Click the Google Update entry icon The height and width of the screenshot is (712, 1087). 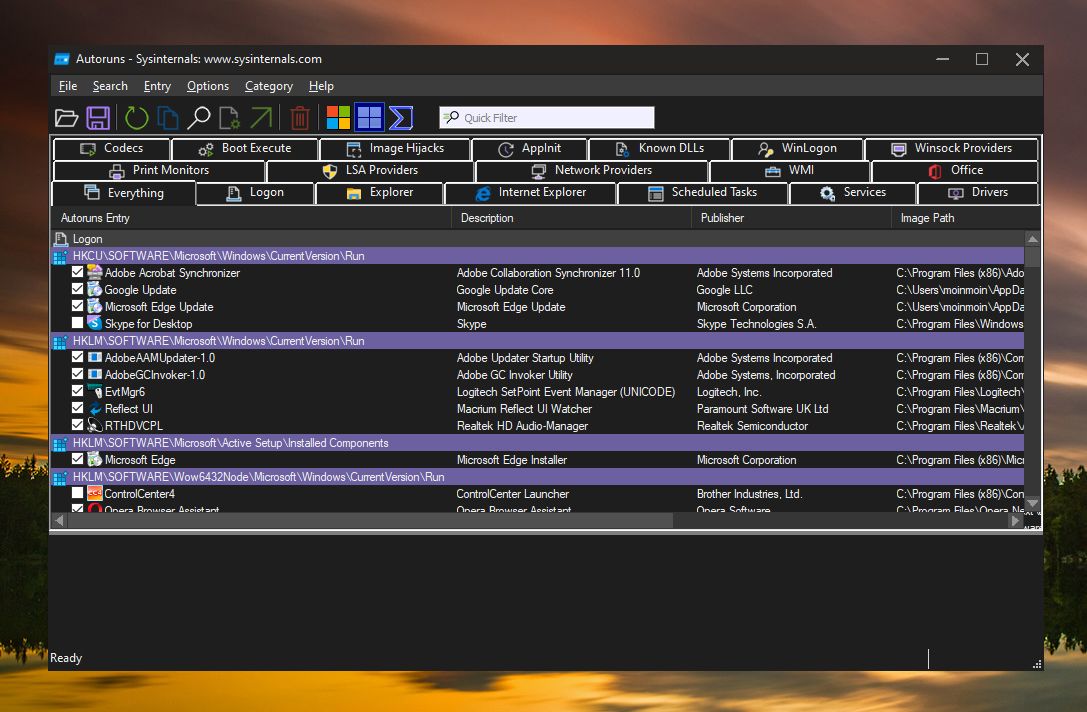95,290
